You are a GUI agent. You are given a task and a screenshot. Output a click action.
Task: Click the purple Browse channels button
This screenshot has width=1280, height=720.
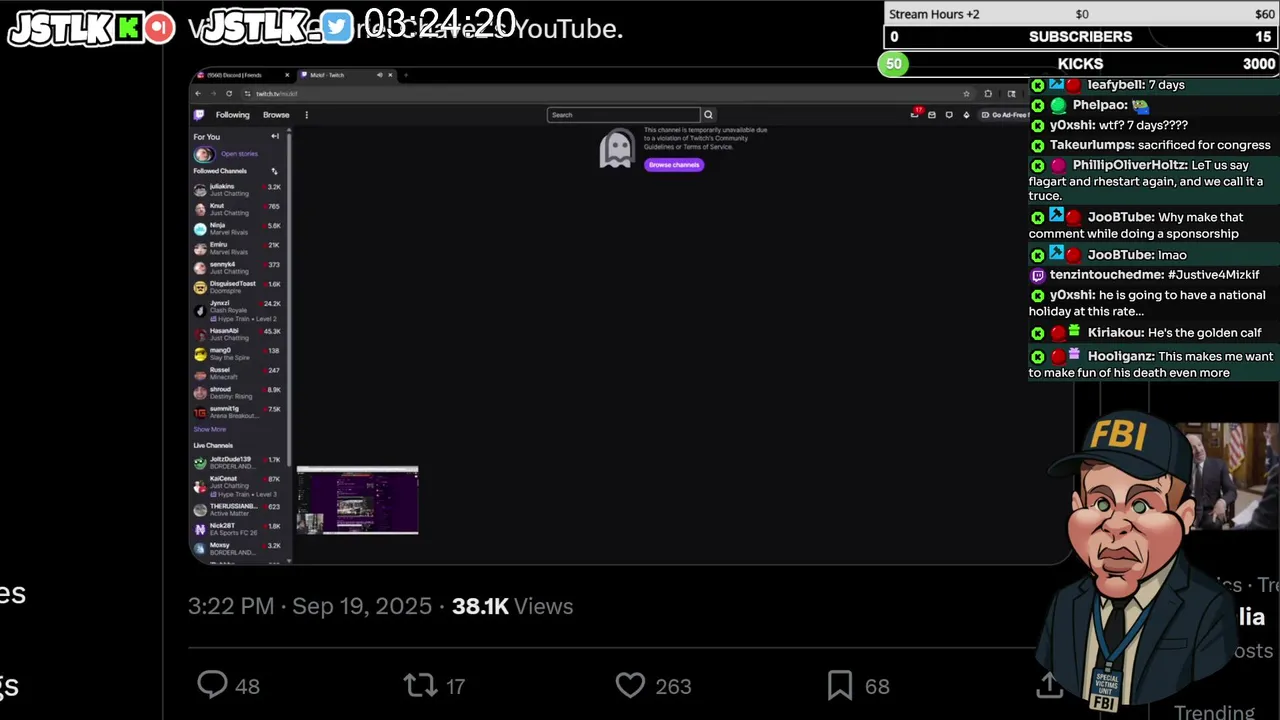click(x=674, y=165)
